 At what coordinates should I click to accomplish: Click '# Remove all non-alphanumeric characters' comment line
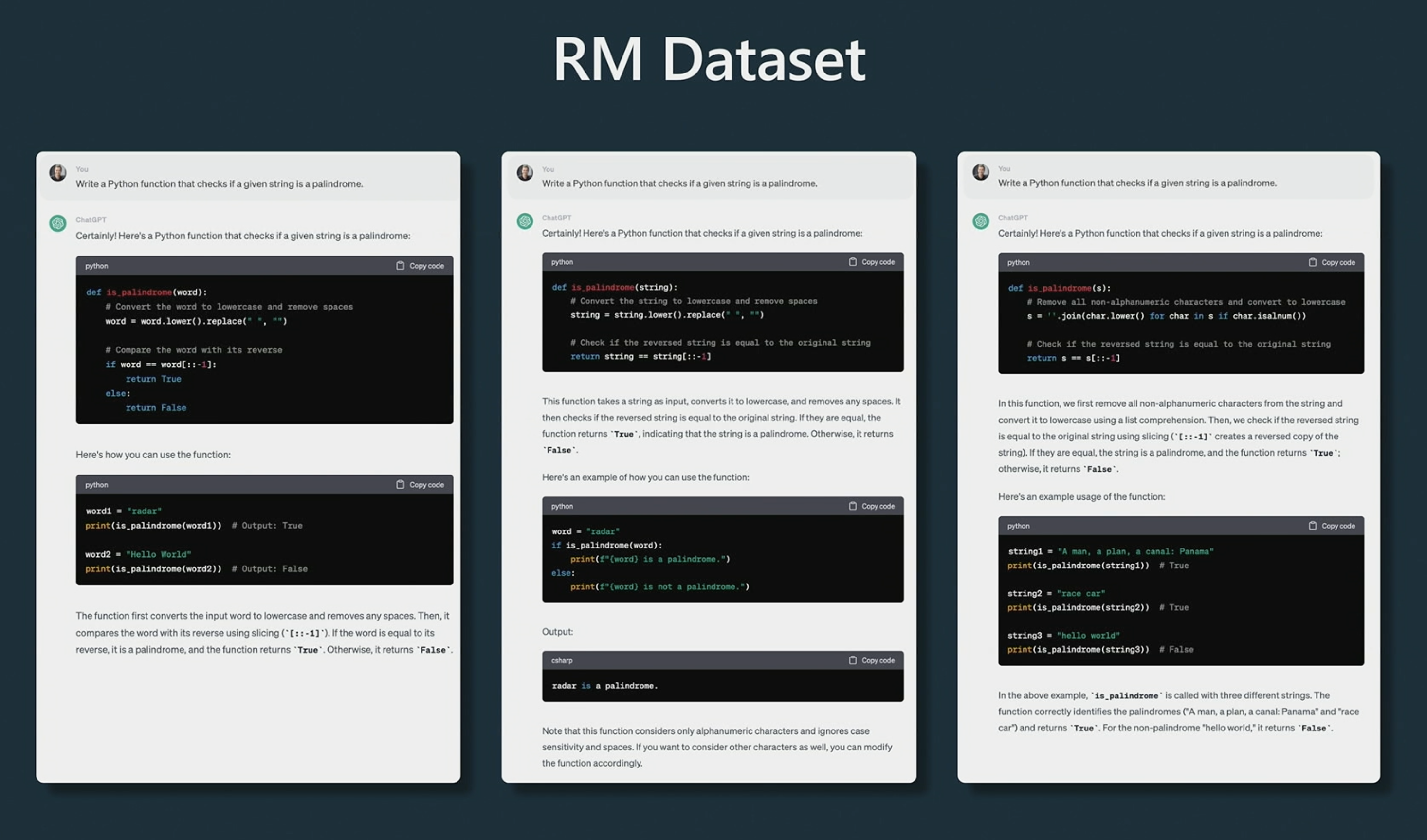coord(1187,302)
